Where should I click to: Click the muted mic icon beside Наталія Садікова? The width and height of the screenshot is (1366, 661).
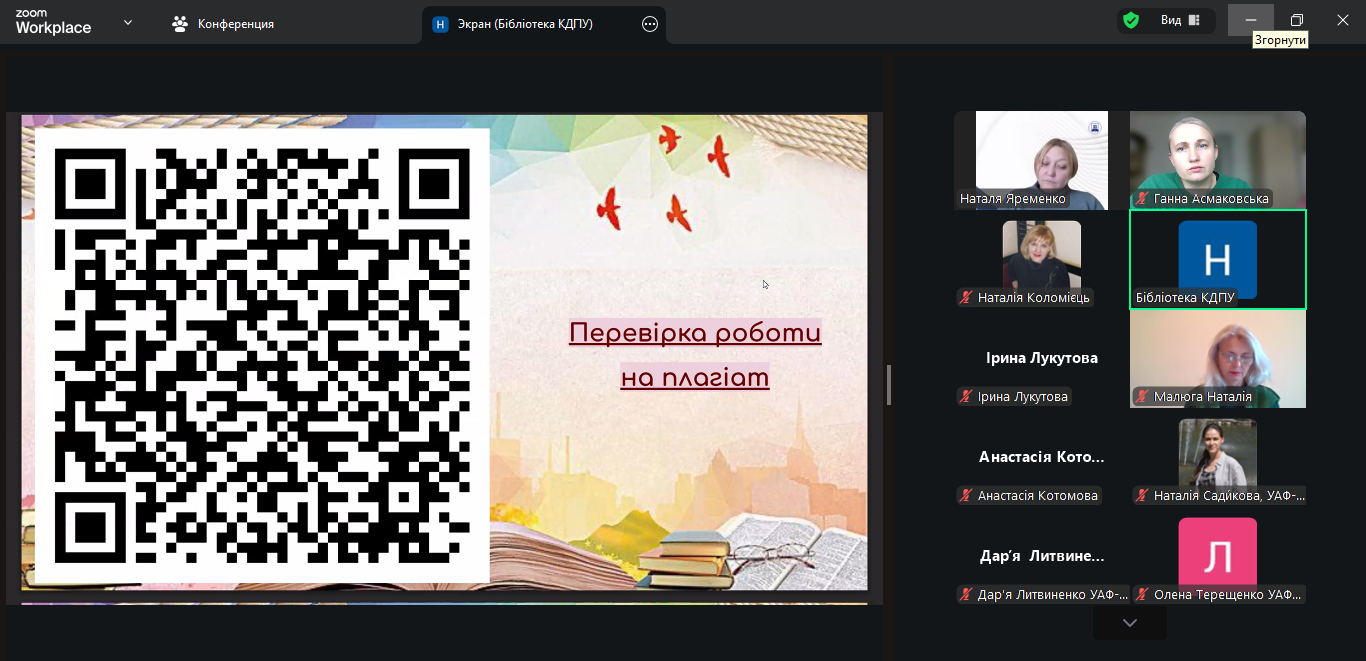click(x=1141, y=495)
